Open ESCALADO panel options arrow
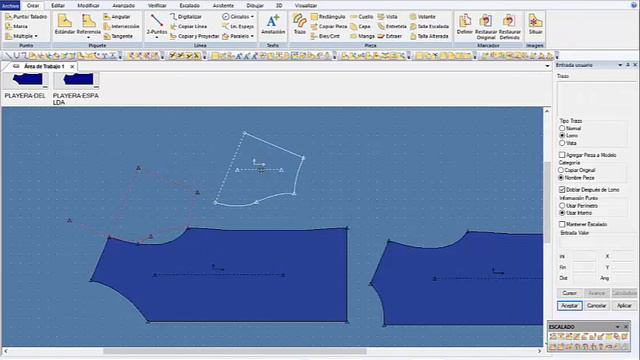Screen dimensions: 640x360 tap(618, 327)
